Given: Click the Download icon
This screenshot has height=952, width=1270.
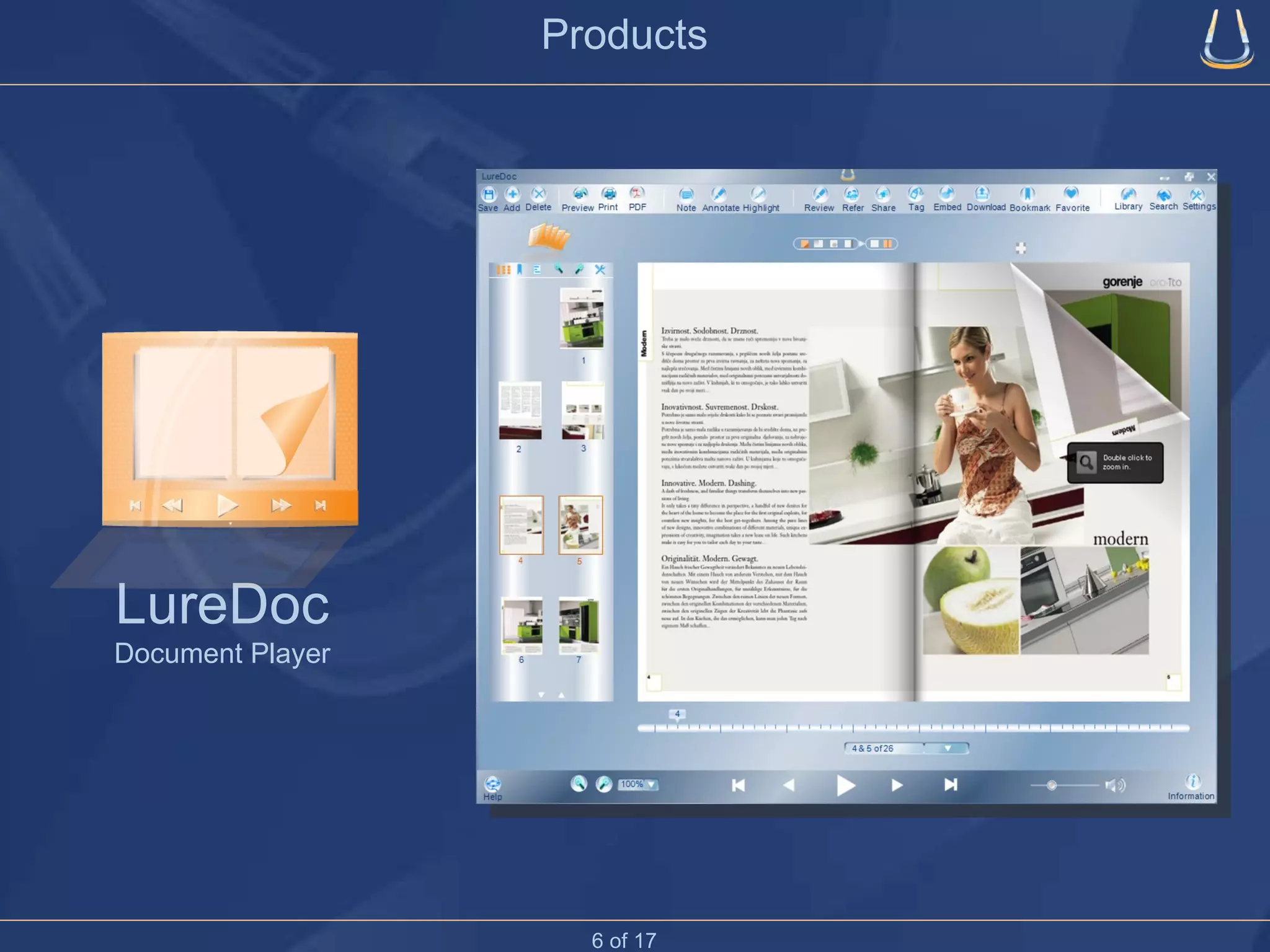Looking at the screenshot, I should coord(982,194).
